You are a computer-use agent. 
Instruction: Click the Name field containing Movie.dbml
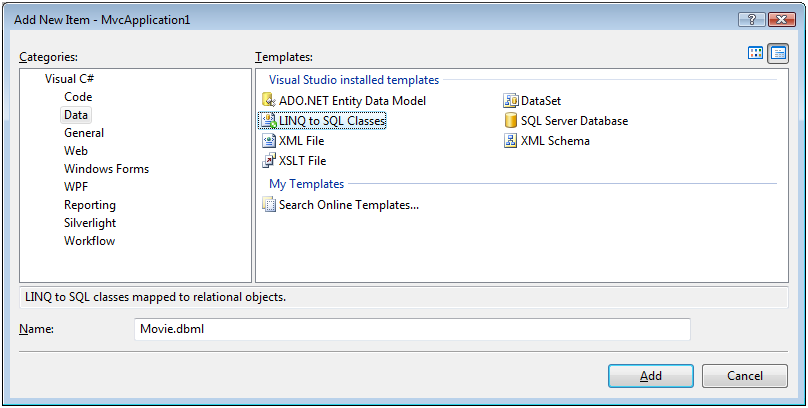pos(411,329)
